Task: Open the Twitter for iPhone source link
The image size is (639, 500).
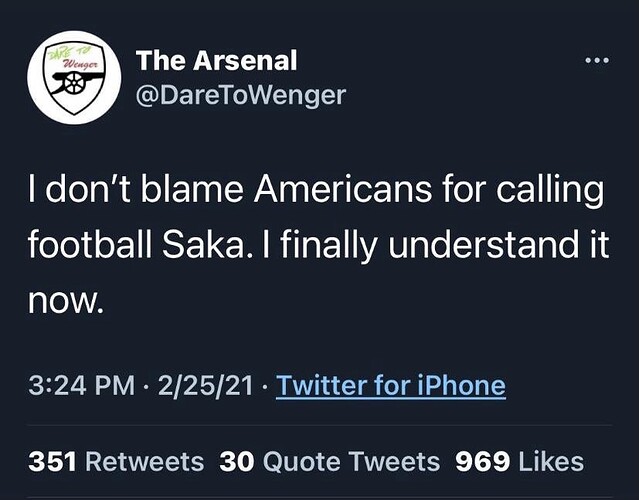Action: pos(390,385)
